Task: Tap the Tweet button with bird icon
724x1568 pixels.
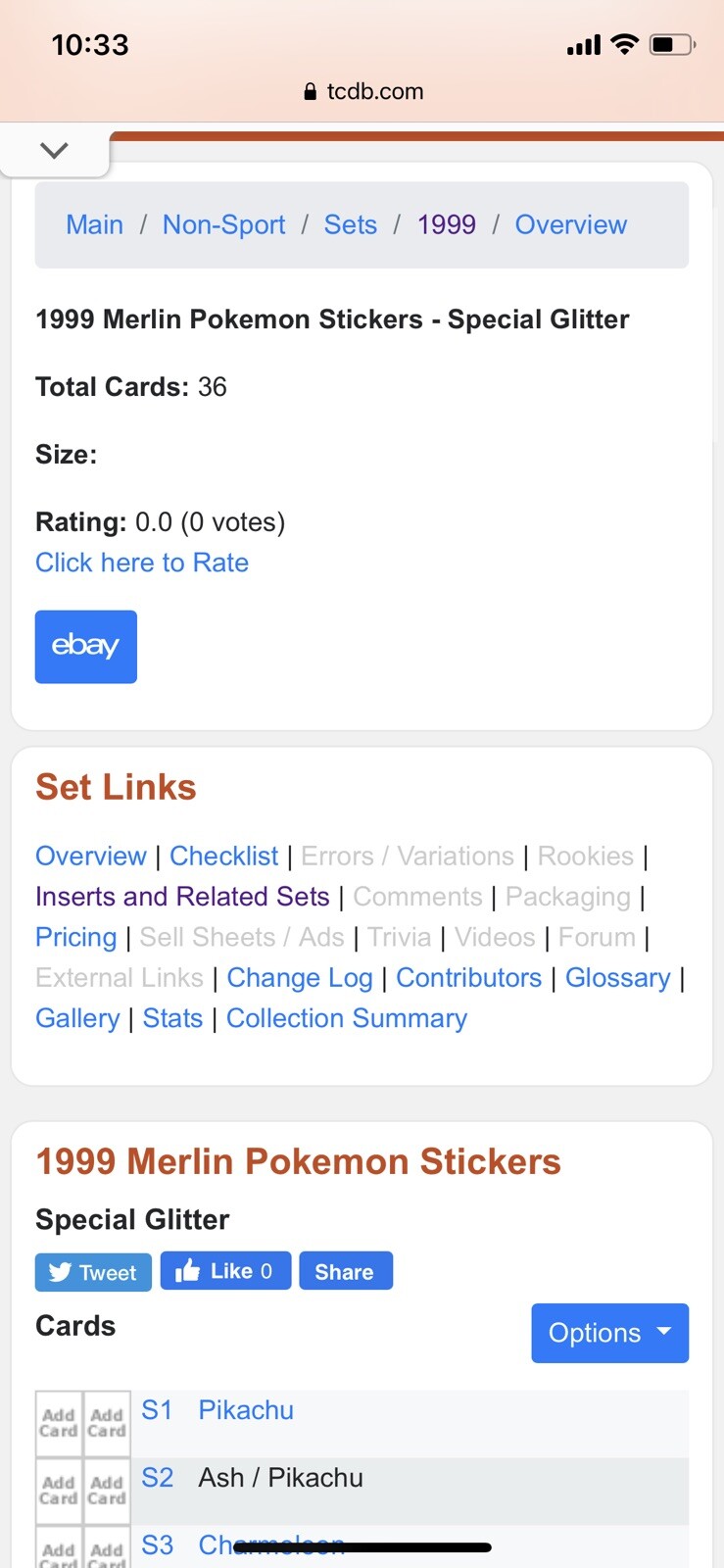Action: coord(93,1272)
